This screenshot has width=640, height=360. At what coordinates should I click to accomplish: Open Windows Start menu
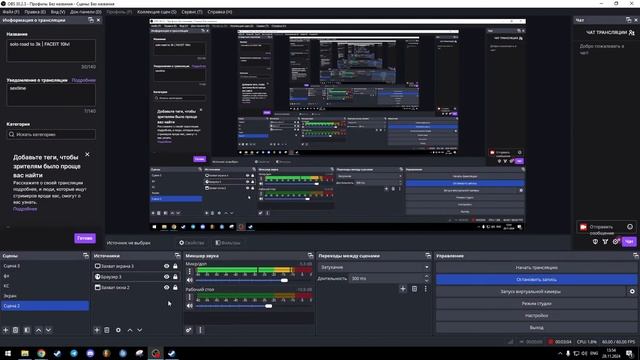tap(8, 353)
